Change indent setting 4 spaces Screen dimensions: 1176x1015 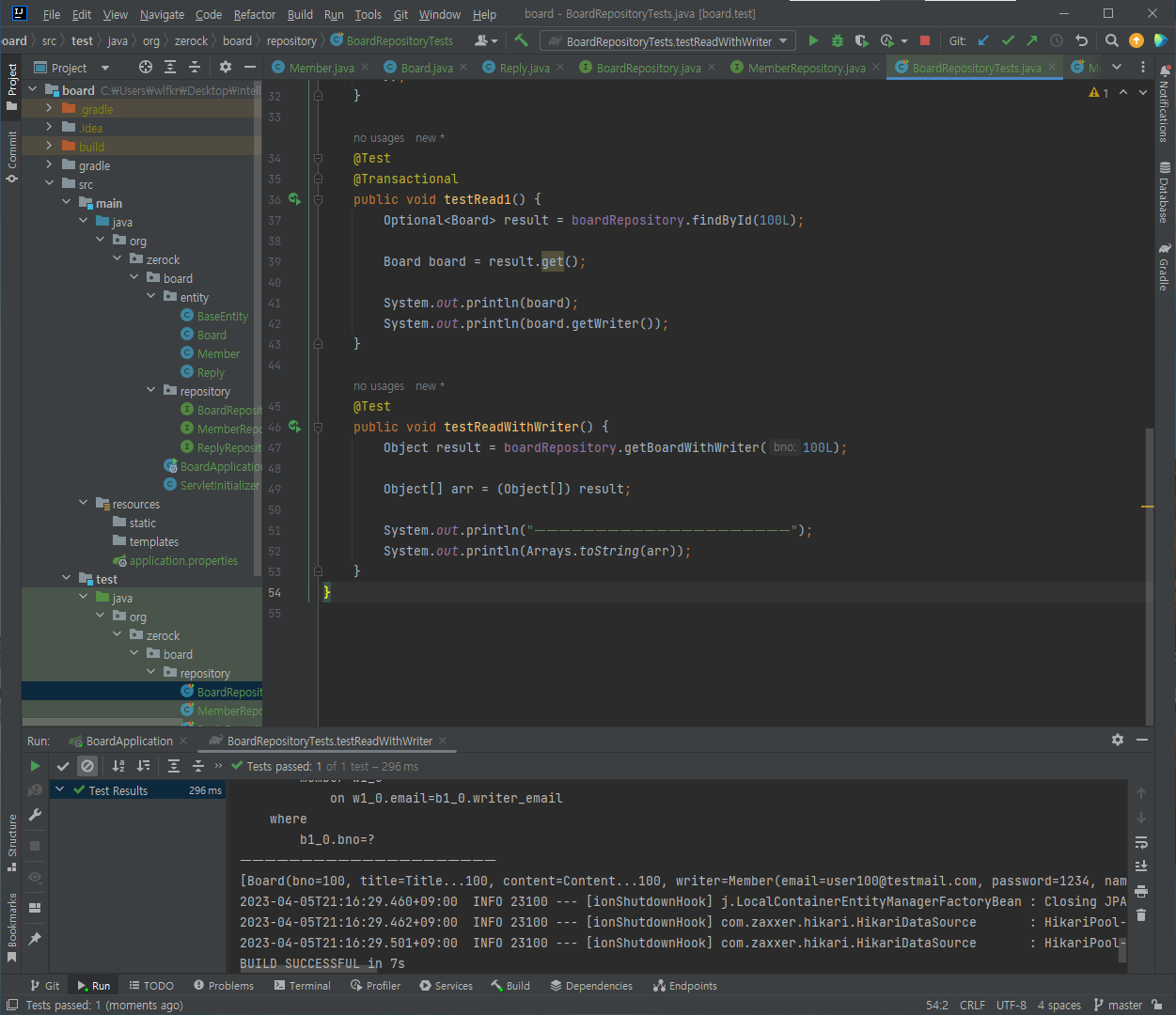click(1059, 1005)
